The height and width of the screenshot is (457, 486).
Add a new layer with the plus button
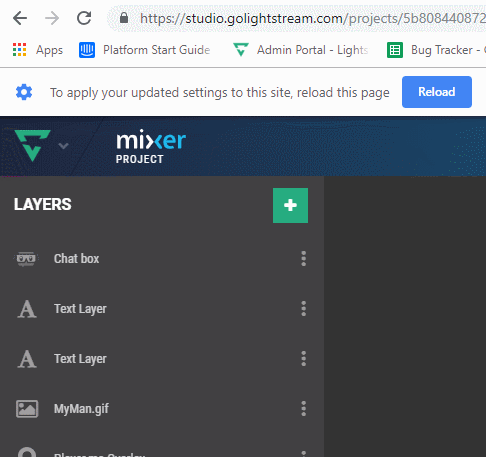pyautogui.click(x=290, y=205)
